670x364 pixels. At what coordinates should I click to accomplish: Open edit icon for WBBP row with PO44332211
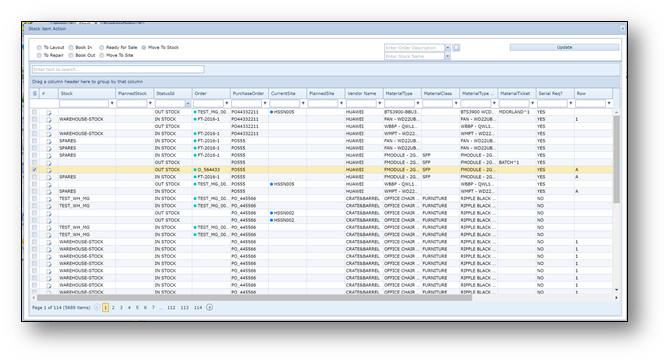click(x=49, y=127)
